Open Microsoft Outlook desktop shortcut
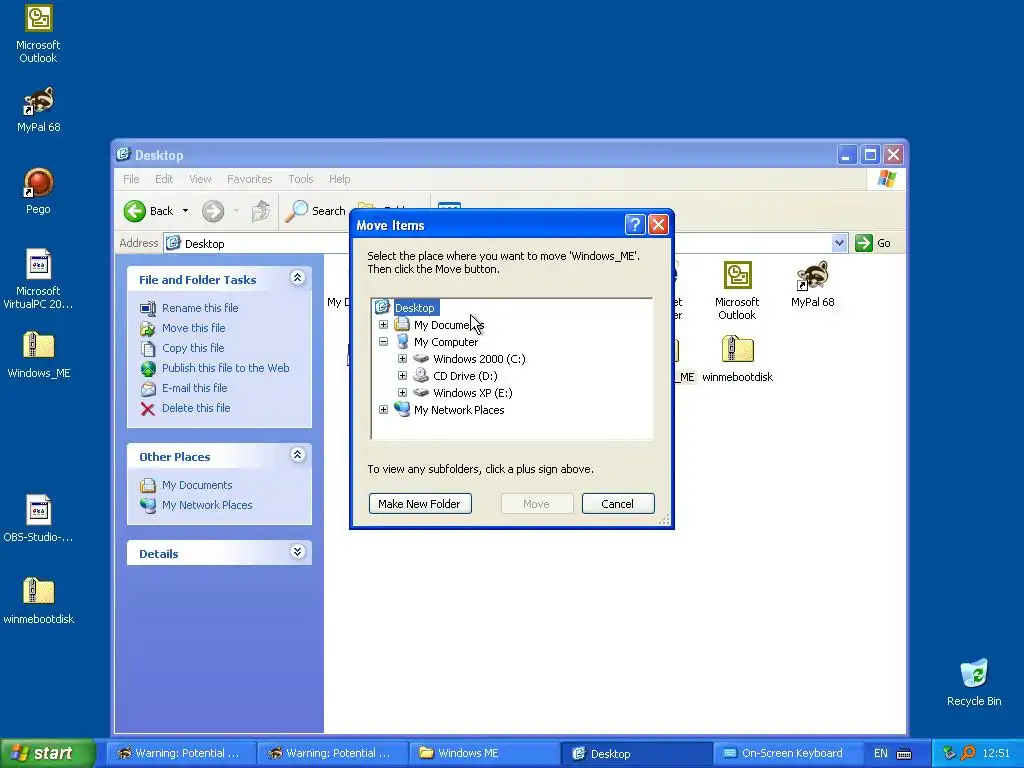Image resolution: width=1024 pixels, height=768 pixels. 38,33
